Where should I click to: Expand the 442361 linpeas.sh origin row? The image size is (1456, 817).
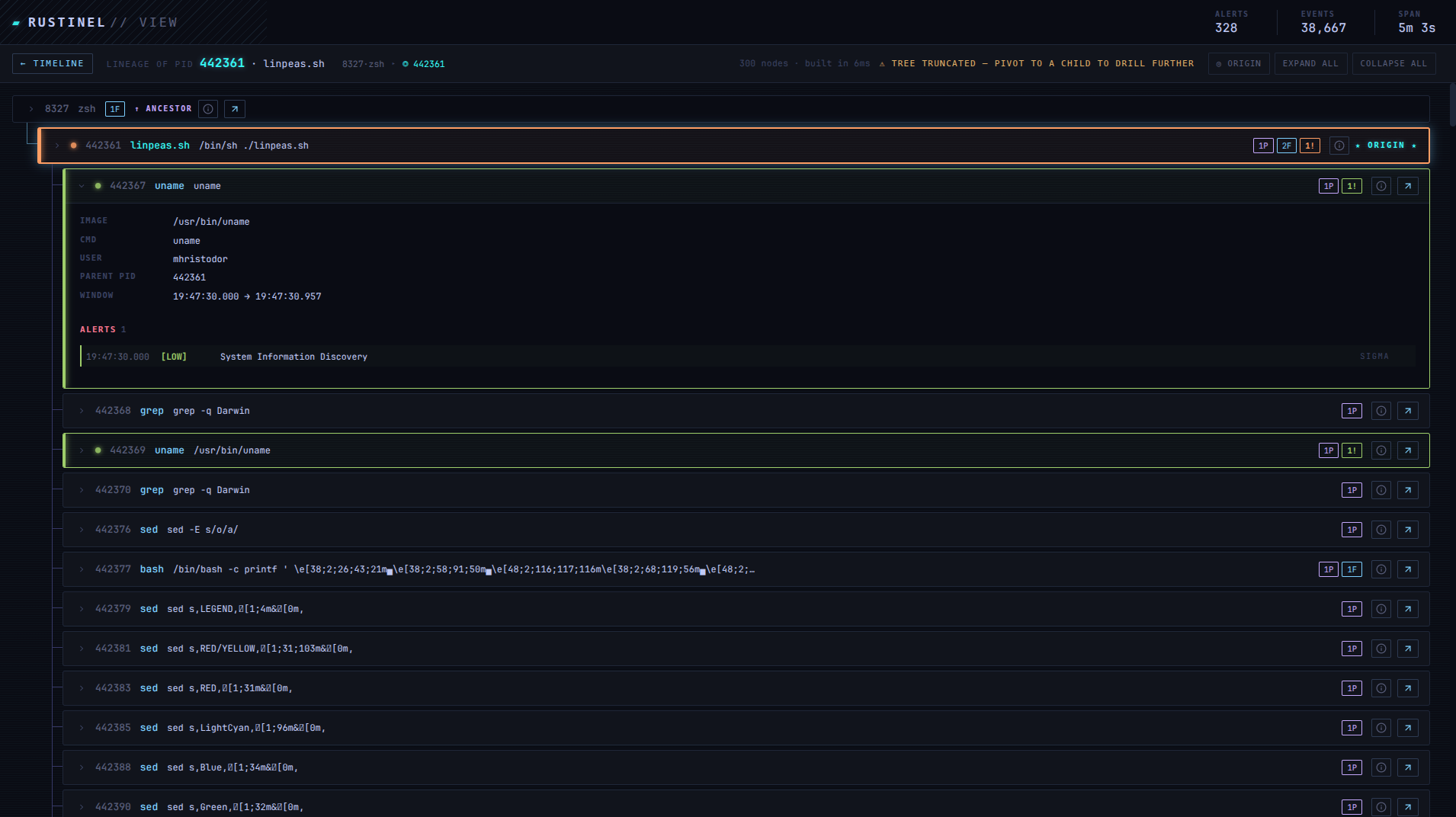coord(56,146)
